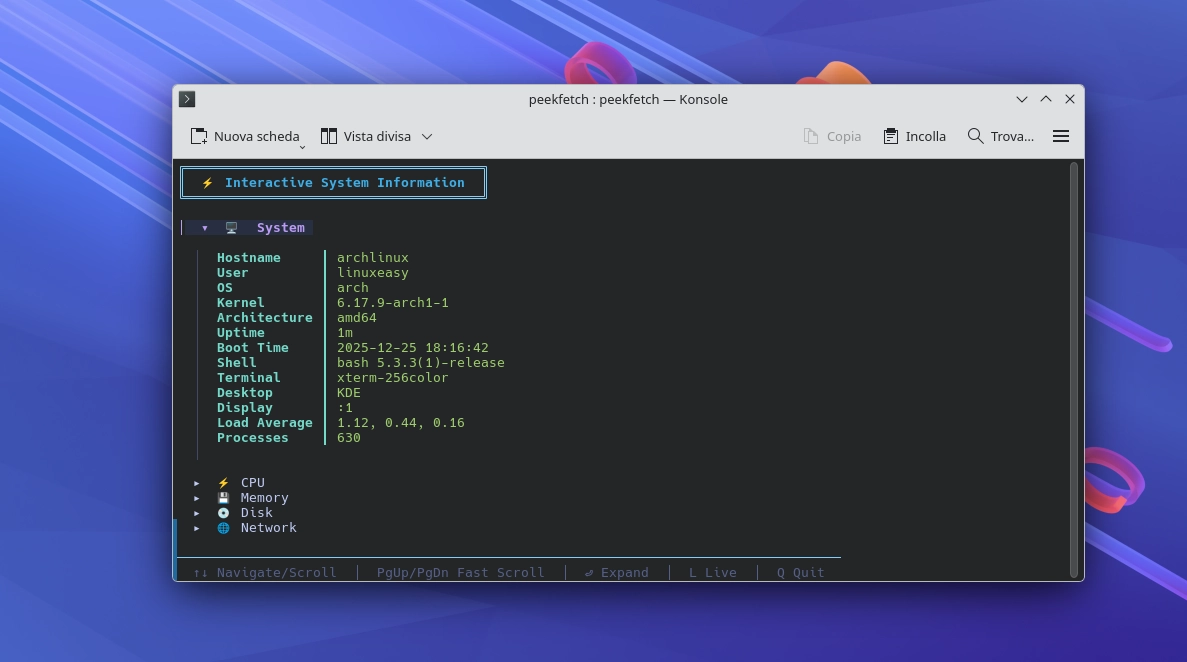This screenshot has height=662, width=1187.
Task: Open the Vista divisa dropdown chevron
Action: 427,136
